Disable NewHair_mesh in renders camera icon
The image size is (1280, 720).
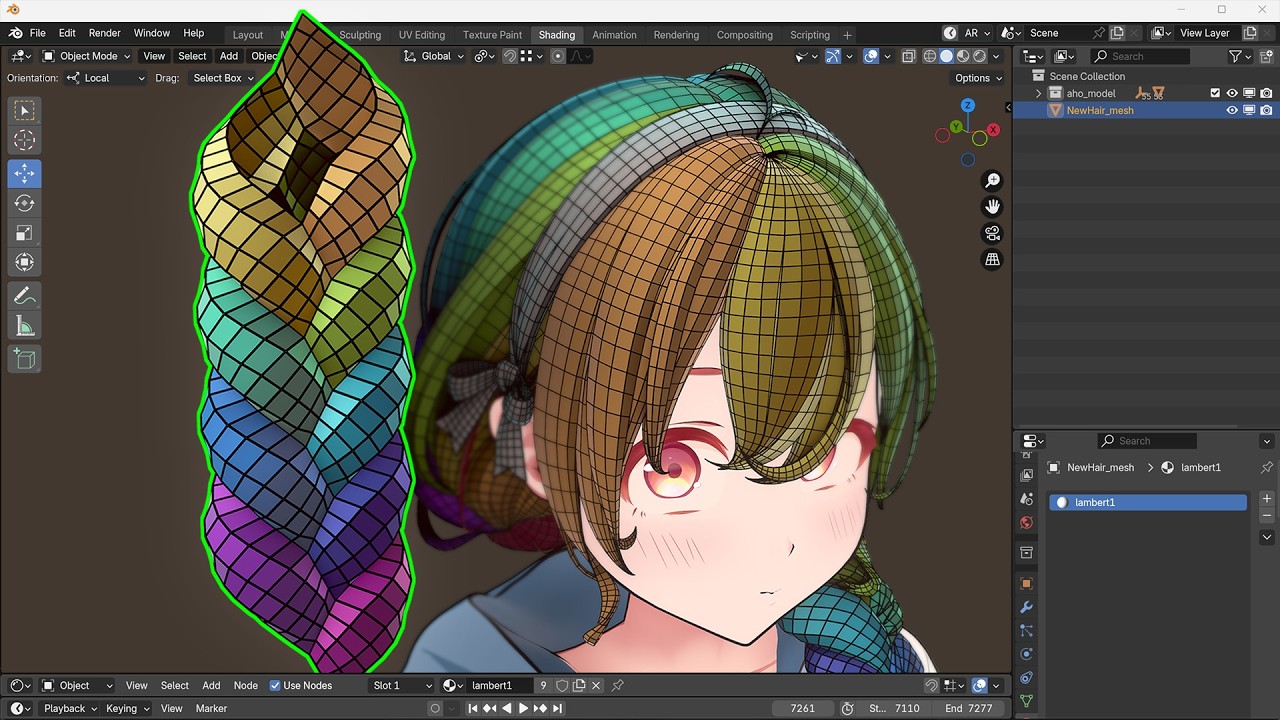[1266, 110]
